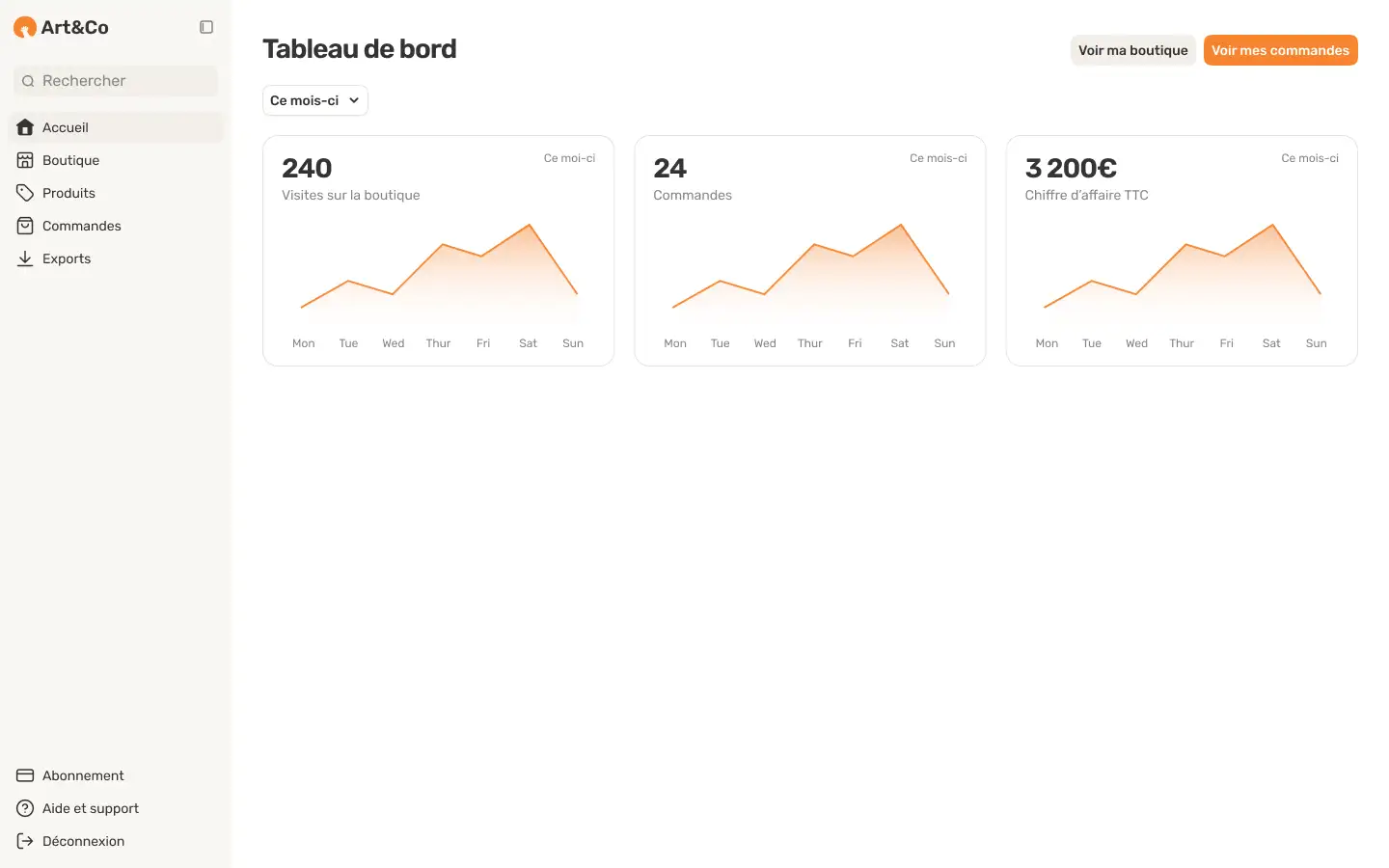The width and height of the screenshot is (1389, 868).
Task: Click the Voir ma boutique button
Action: [x=1132, y=50]
